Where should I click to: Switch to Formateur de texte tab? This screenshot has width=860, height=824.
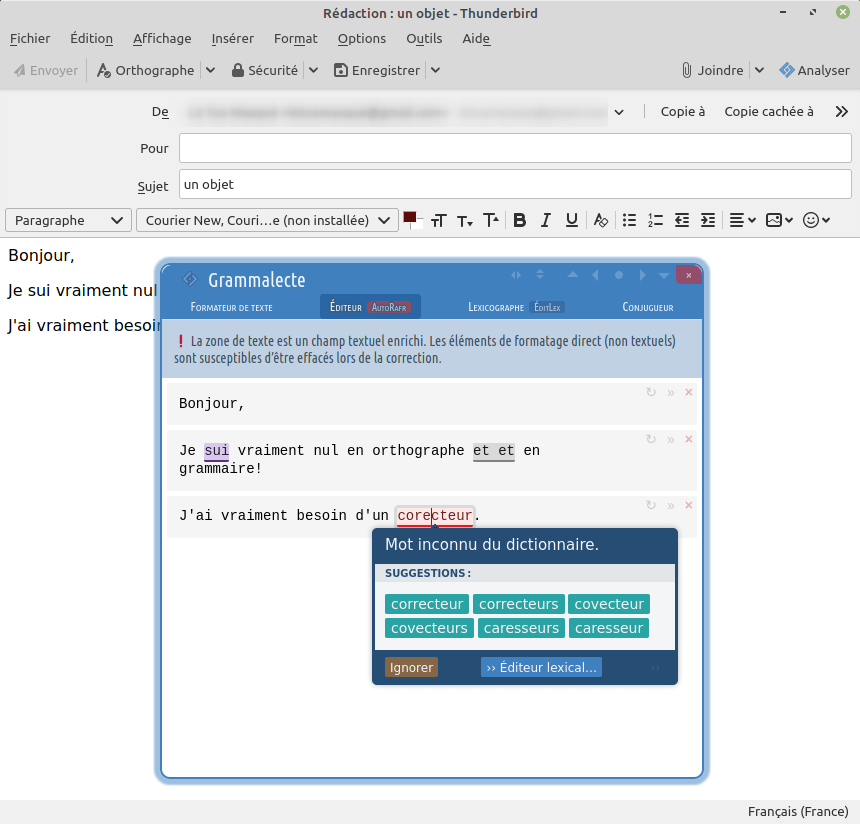(x=231, y=307)
